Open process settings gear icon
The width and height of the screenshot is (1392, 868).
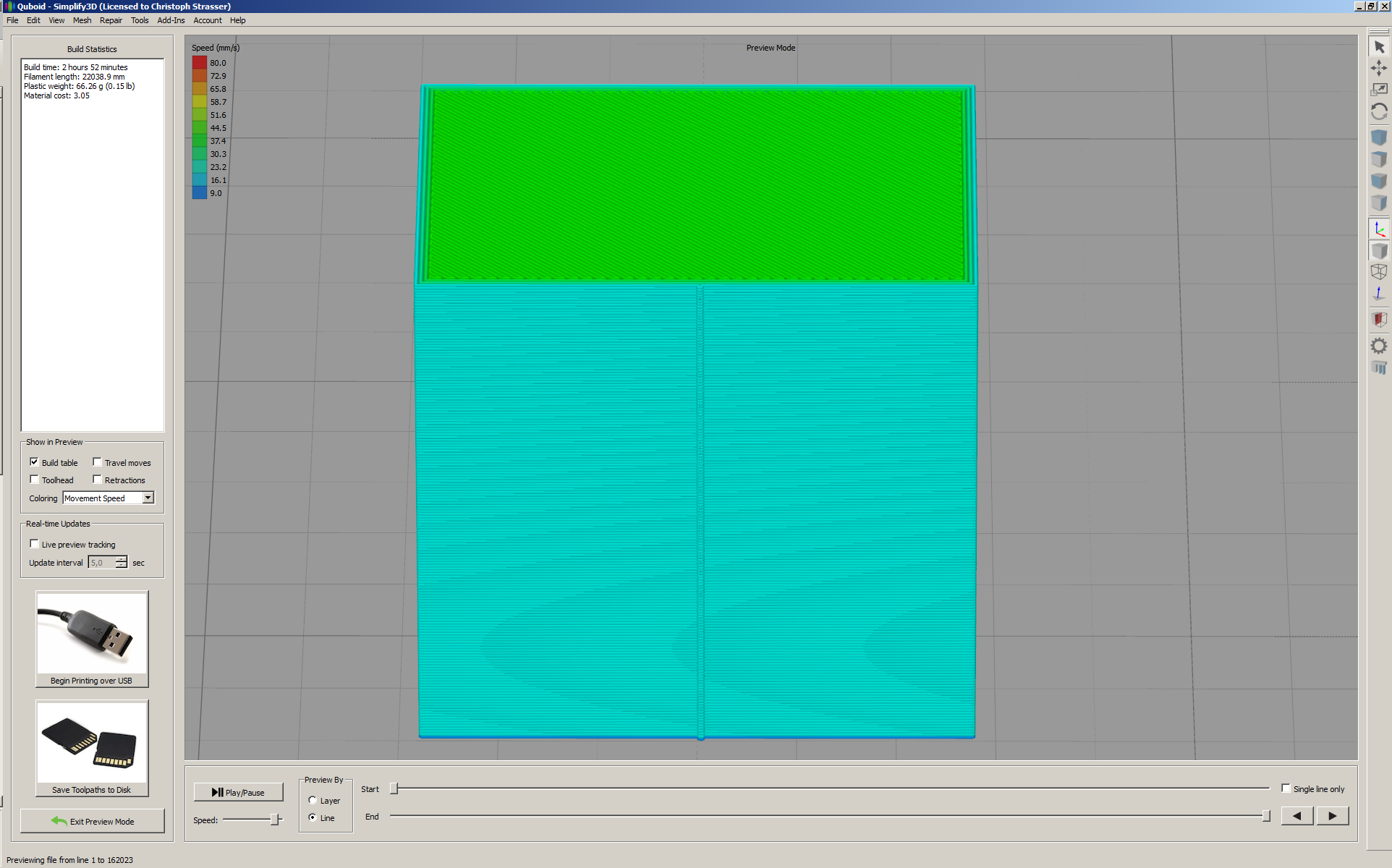tap(1379, 346)
